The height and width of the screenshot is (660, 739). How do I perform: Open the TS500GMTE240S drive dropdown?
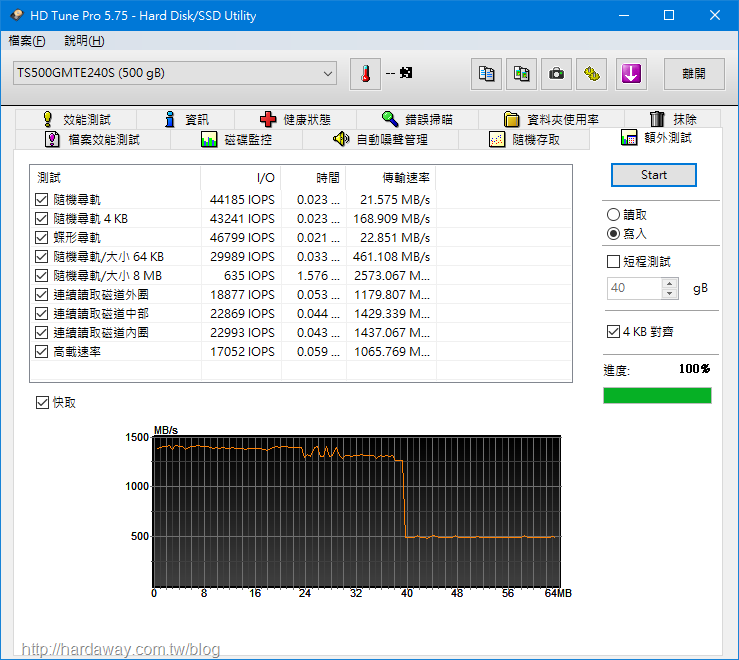point(175,73)
